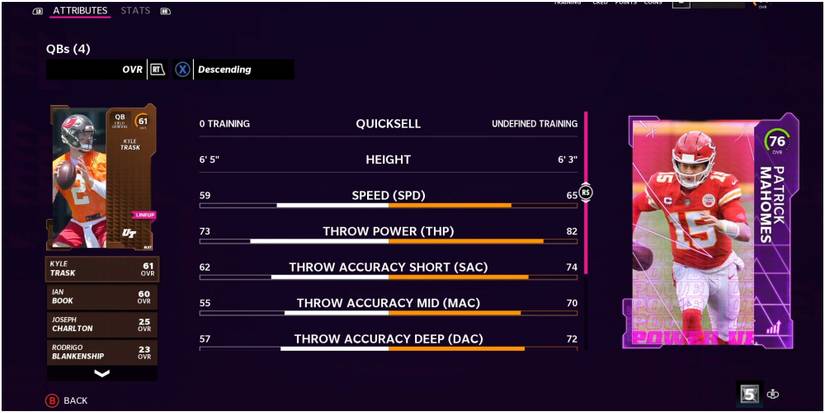Click the X button icon beside Descending
This screenshot has width=825, height=413.
(x=182, y=70)
